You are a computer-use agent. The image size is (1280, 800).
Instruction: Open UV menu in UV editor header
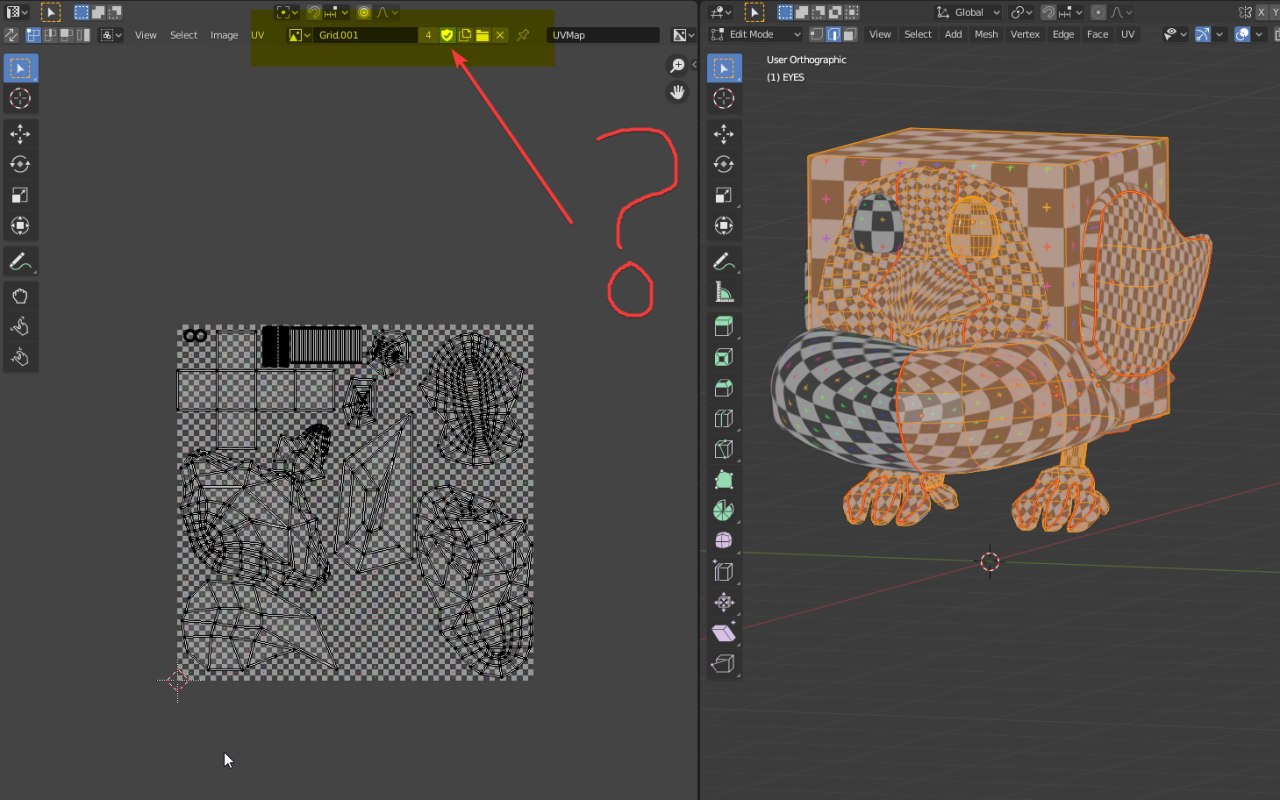click(x=258, y=35)
